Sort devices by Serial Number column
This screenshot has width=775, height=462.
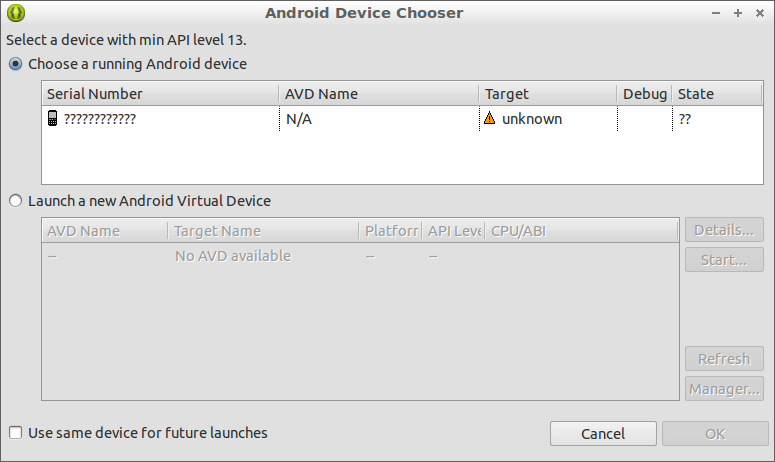point(160,94)
